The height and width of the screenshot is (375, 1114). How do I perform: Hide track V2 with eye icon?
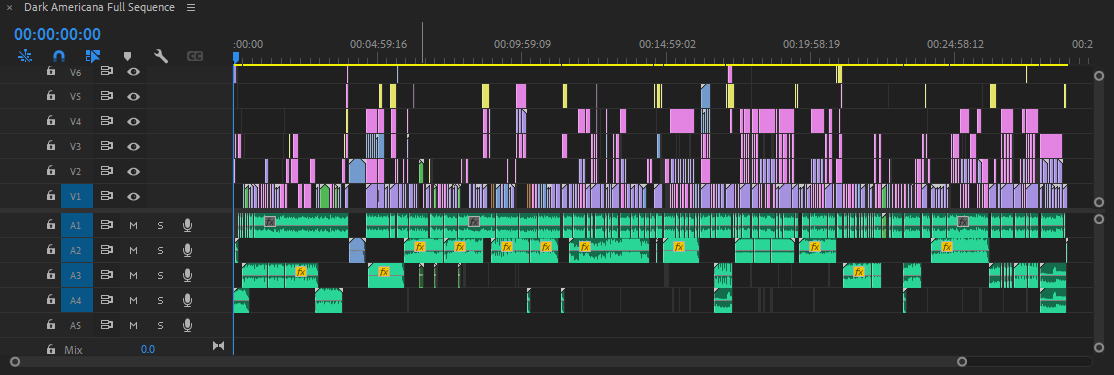click(x=133, y=171)
